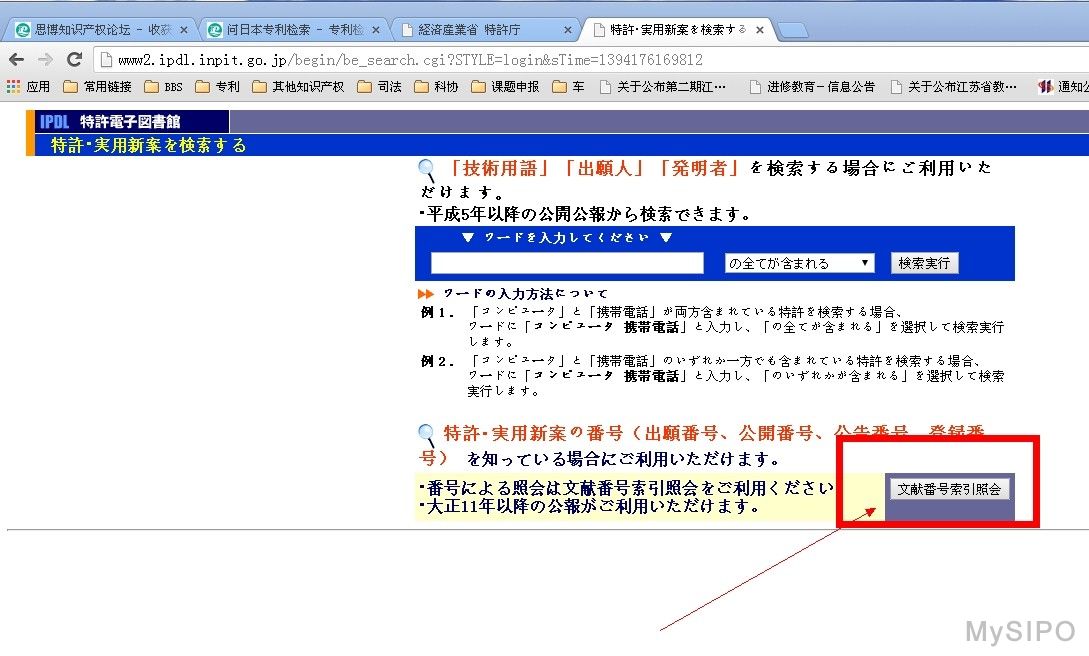Click the 文献番号索引照会 button
This screenshot has height=656, width=1089.
coord(949,489)
